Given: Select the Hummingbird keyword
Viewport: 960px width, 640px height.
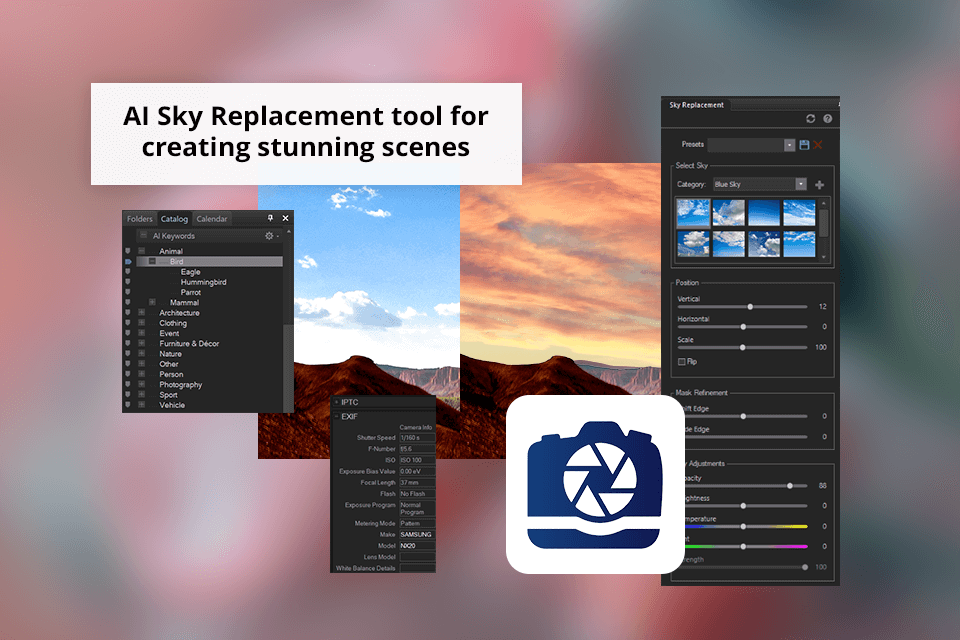Looking at the screenshot, I should click(x=203, y=282).
